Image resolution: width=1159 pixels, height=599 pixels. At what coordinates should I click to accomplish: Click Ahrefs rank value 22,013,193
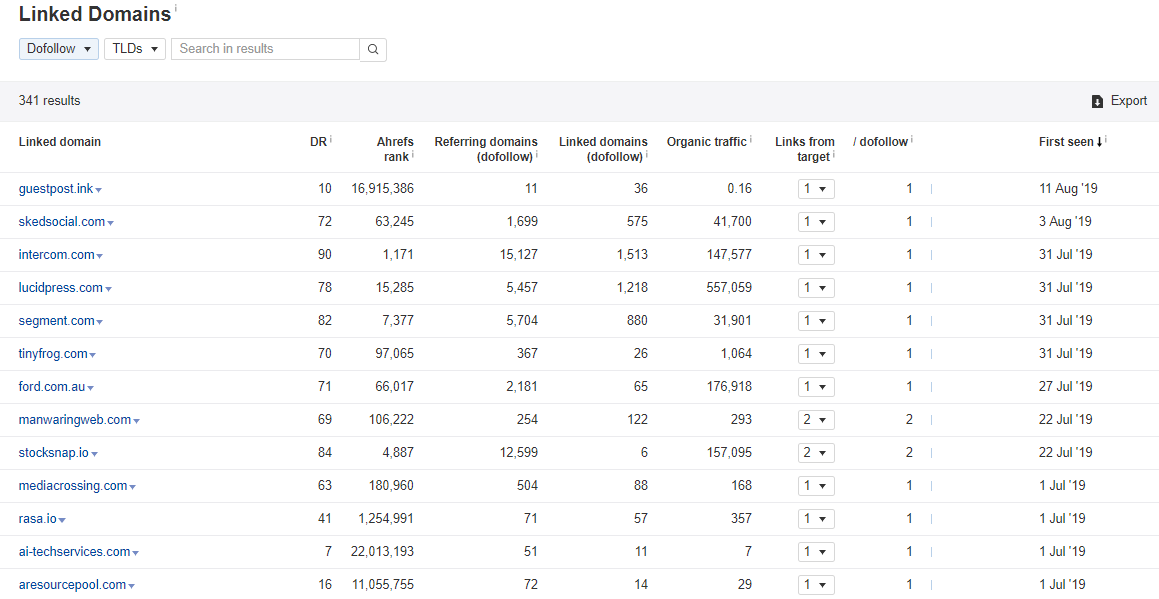pyautogui.click(x=382, y=552)
